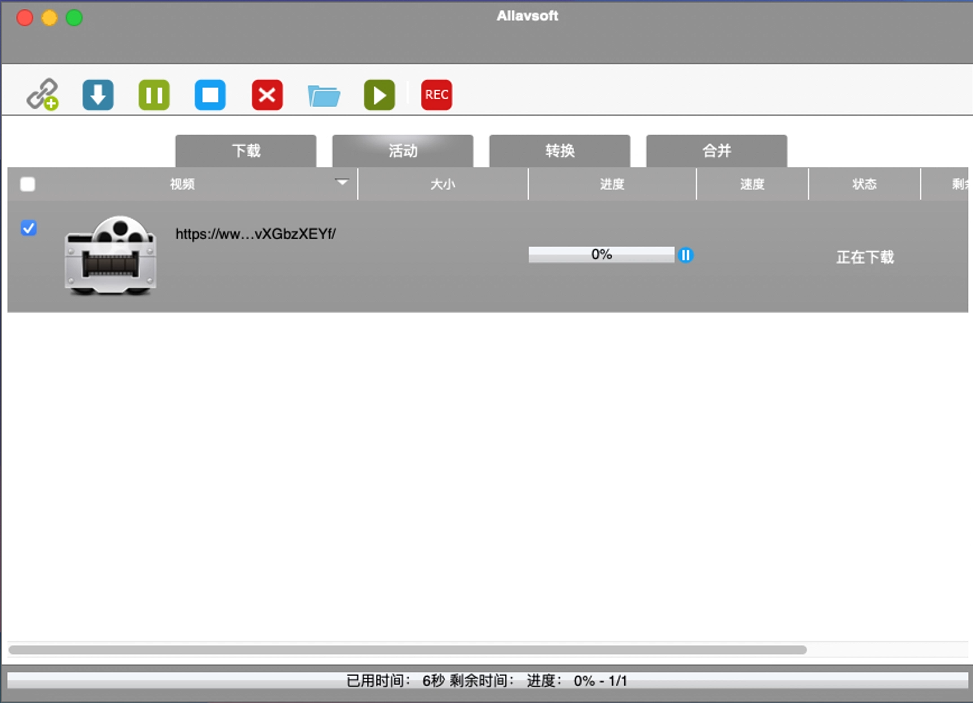Click the green play icon
The height and width of the screenshot is (703, 973).
point(379,95)
